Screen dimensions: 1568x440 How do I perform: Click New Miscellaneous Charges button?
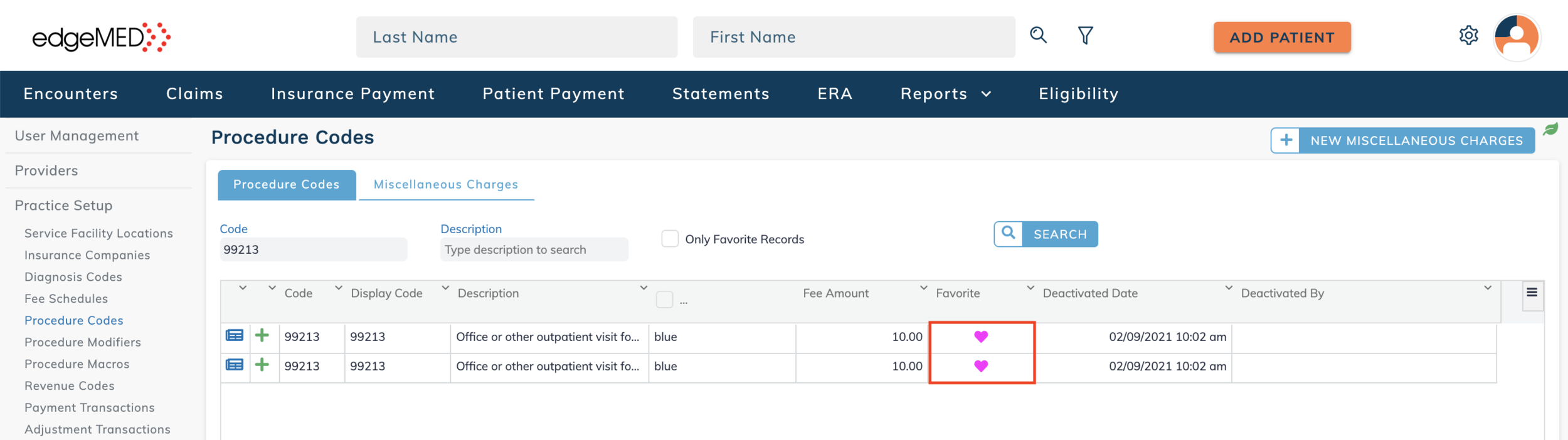pos(1402,140)
